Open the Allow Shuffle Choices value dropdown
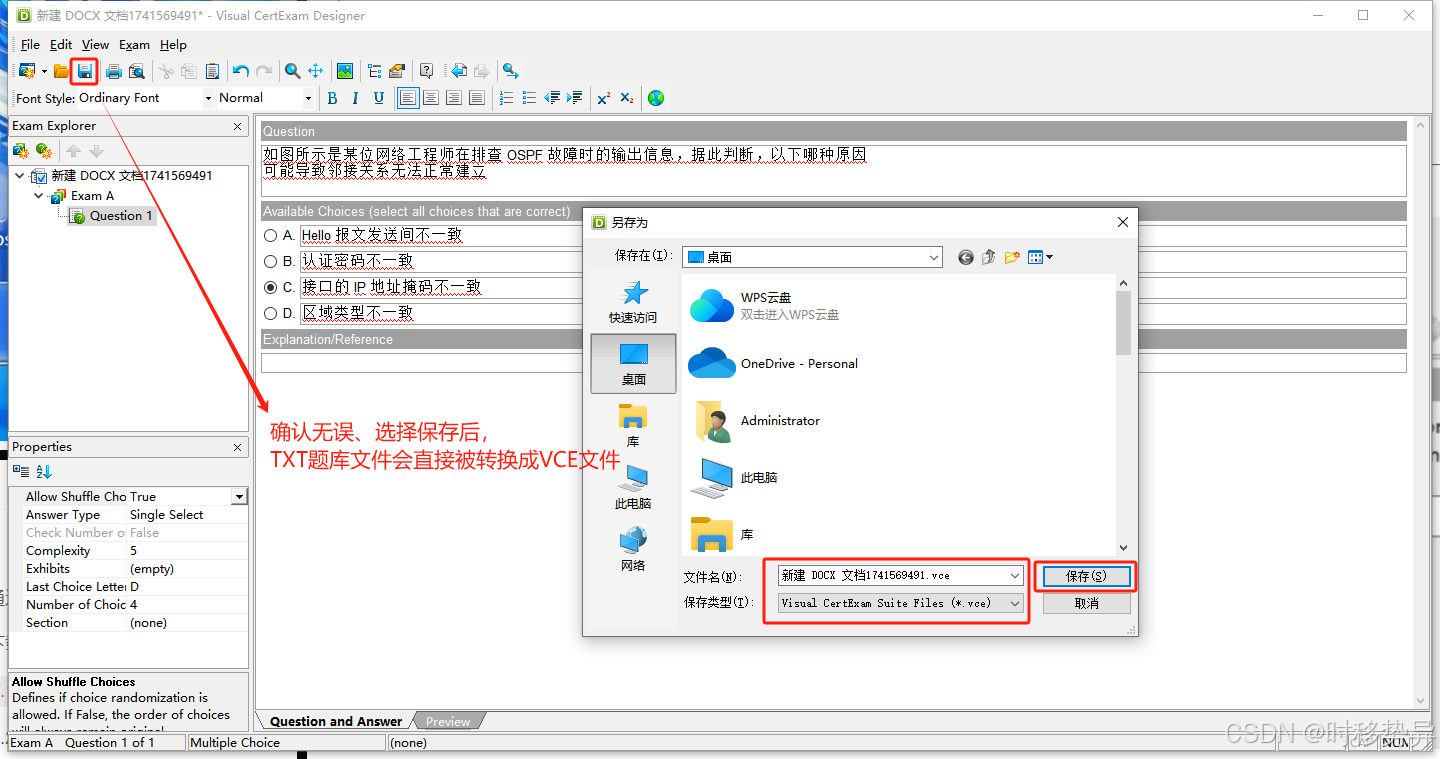 pyautogui.click(x=239, y=497)
